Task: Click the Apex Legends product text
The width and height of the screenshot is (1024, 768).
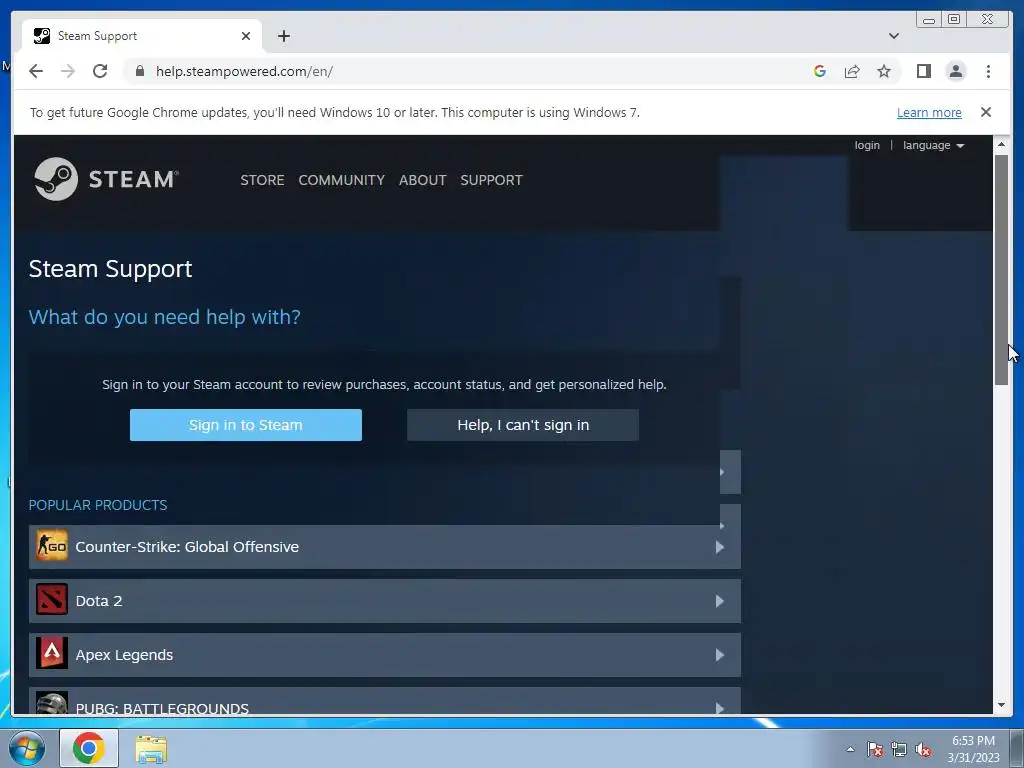Action: pyautogui.click(x=124, y=654)
